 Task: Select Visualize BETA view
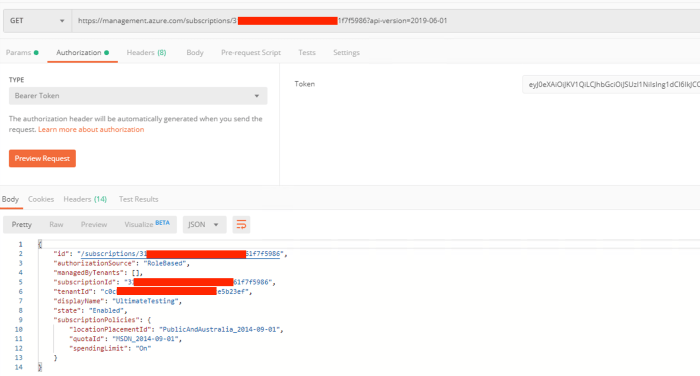(147, 224)
